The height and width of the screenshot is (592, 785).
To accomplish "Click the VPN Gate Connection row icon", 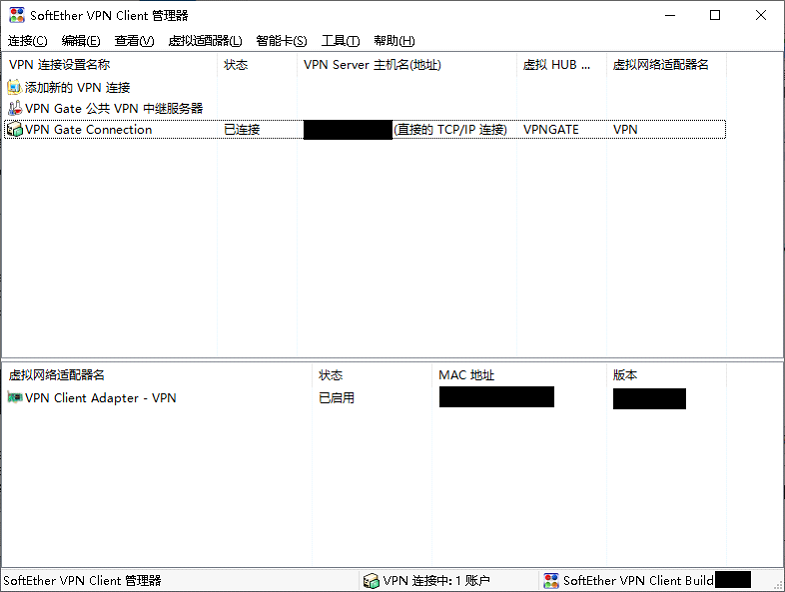I will pos(15,129).
